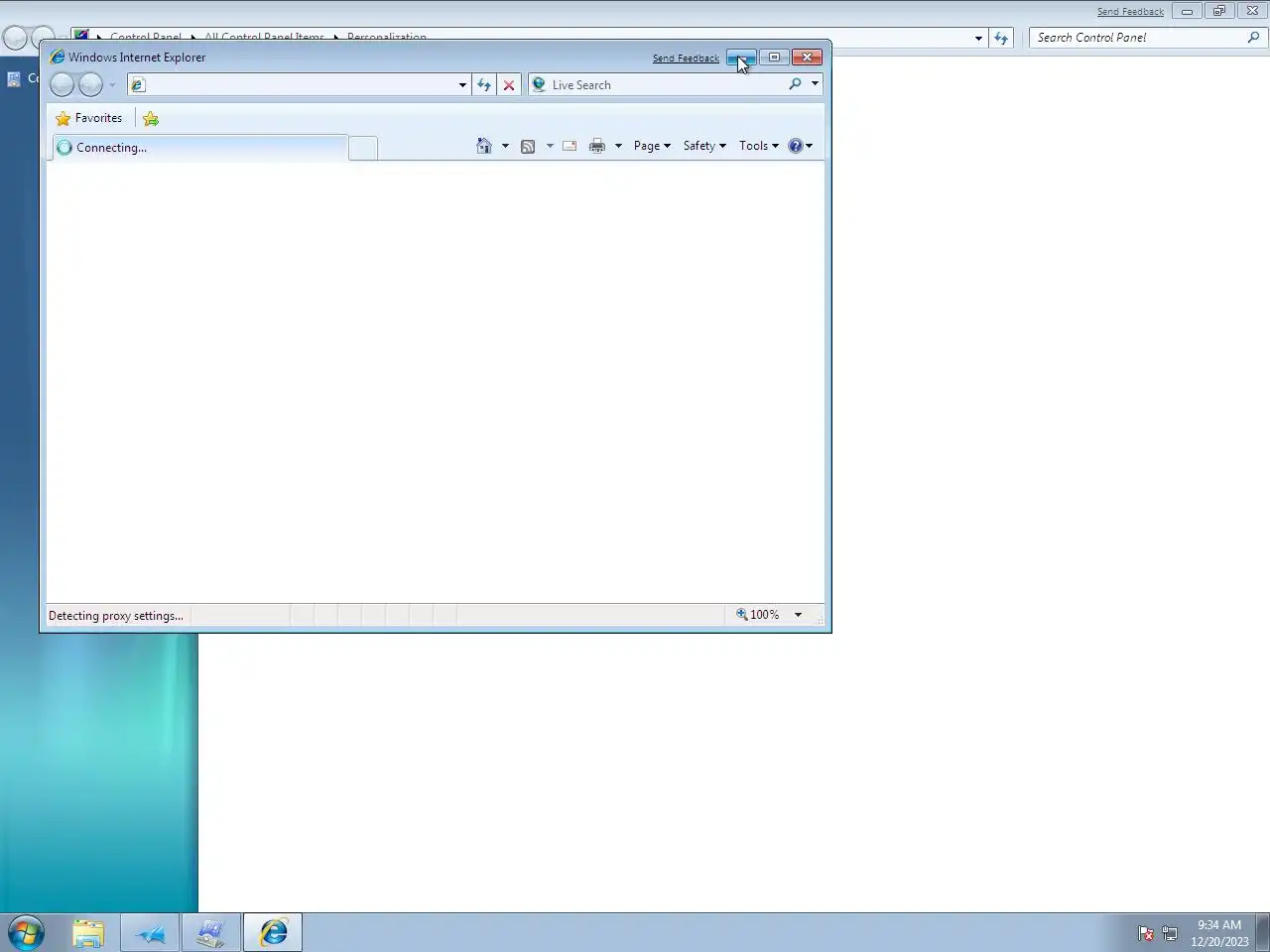Open the Safety menu

(x=704, y=146)
